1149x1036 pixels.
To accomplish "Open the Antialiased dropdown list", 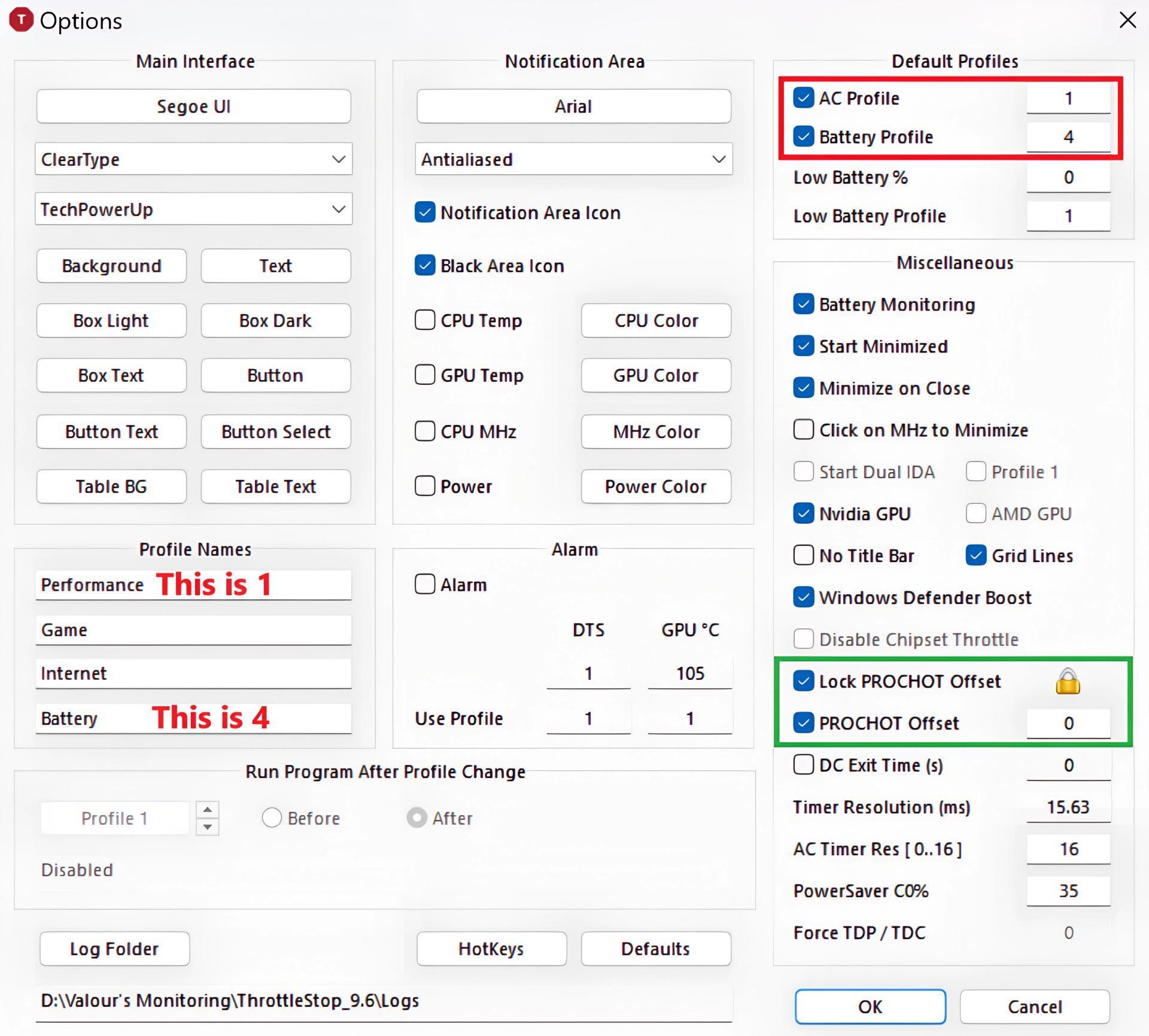I will 573,159.
